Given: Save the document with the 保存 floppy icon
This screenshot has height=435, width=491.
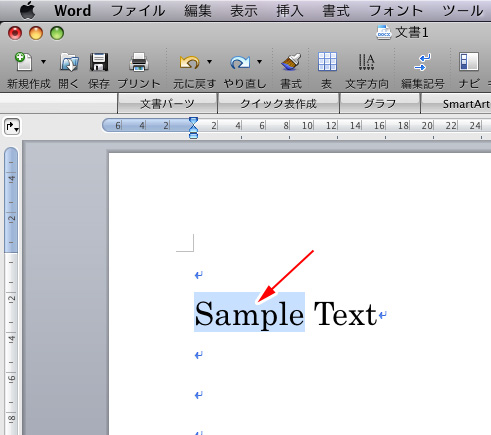Looking at the screenshot, I should click(x=99, y=62).
